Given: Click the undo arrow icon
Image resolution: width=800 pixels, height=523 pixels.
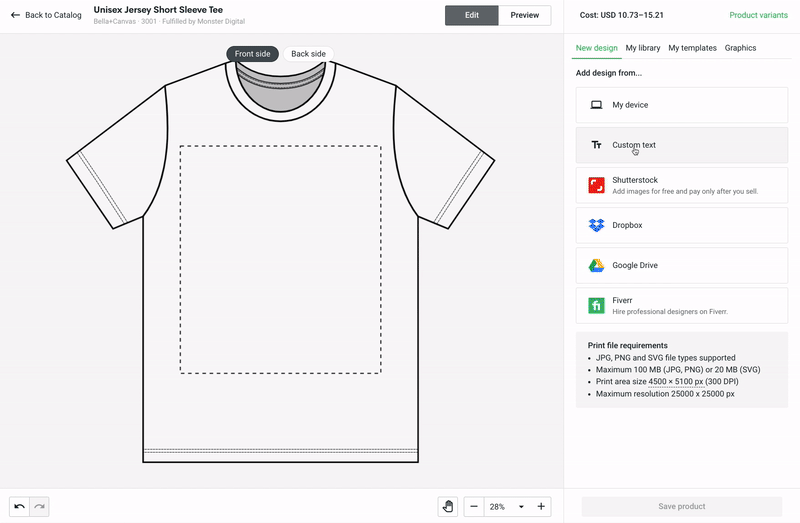Looking at the screenshot, I should point(19,507).
